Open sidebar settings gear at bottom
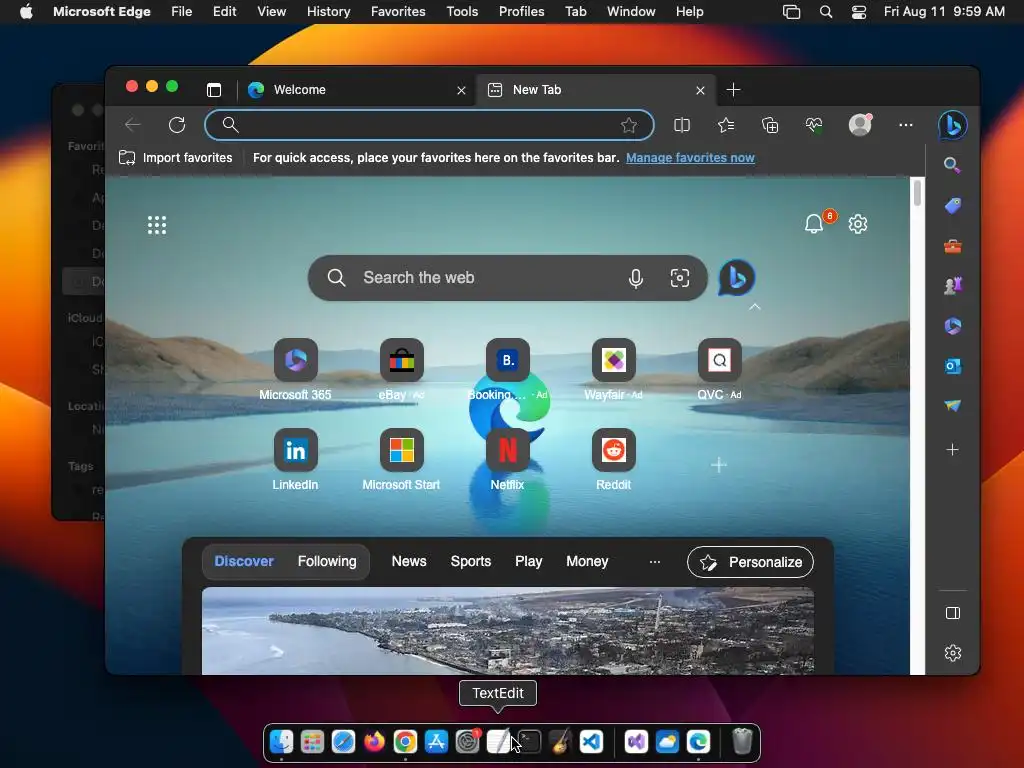The image size is (1024, 768). [952, 653]
